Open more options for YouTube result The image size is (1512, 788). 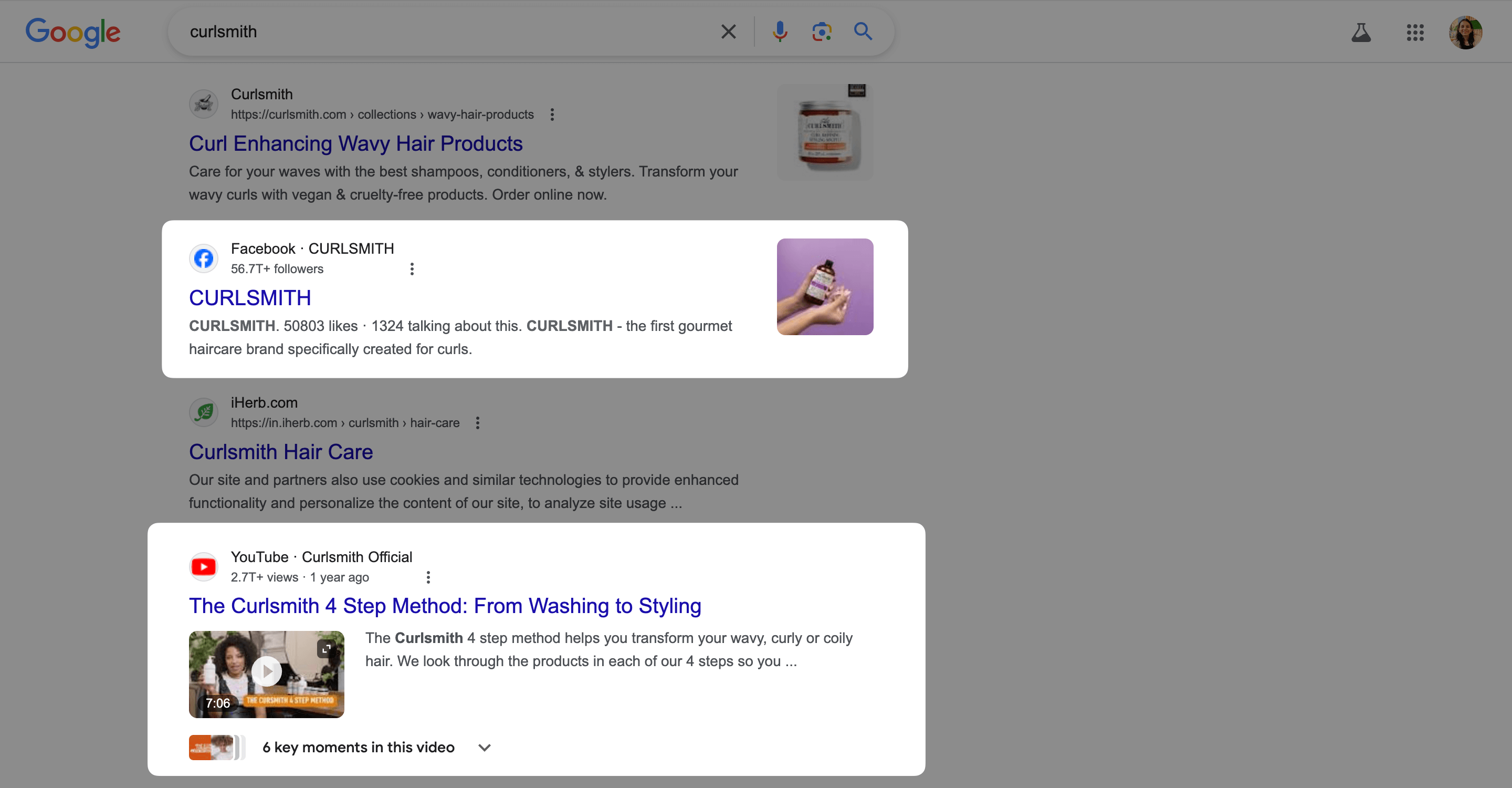428,577
